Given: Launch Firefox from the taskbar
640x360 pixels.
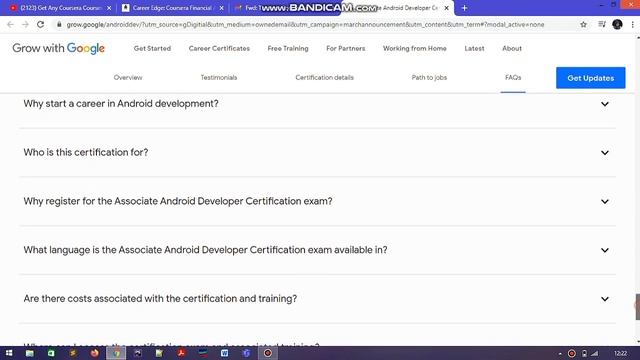Looking at the screenshot, I should [x=94, y=353].
